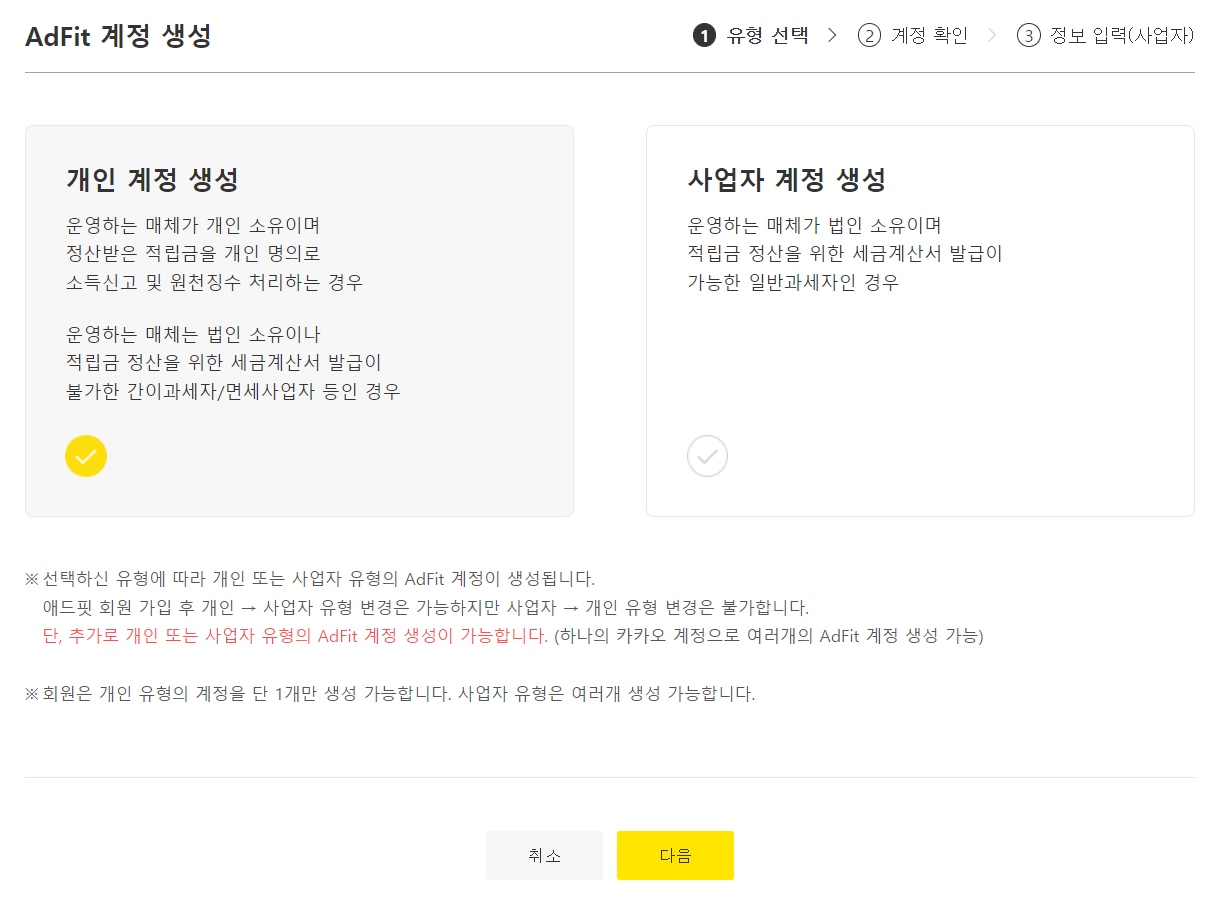The height and width of the screenshot is (902, 1225).
Task: Click the 개인 계정 생성 card heading
Action: [152, 180]
